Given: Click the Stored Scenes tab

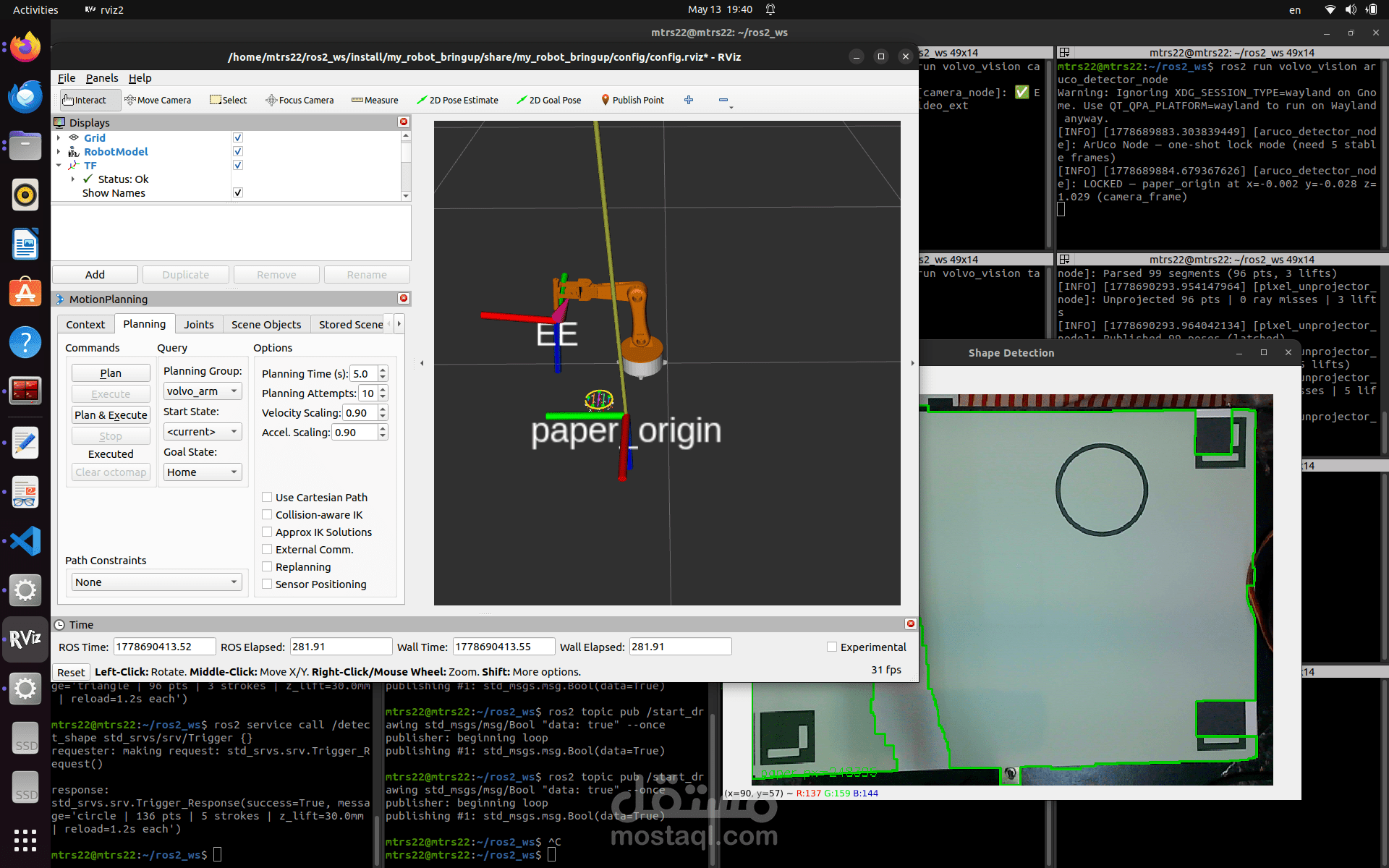Looking at the screenshot, I should [351, 324].
